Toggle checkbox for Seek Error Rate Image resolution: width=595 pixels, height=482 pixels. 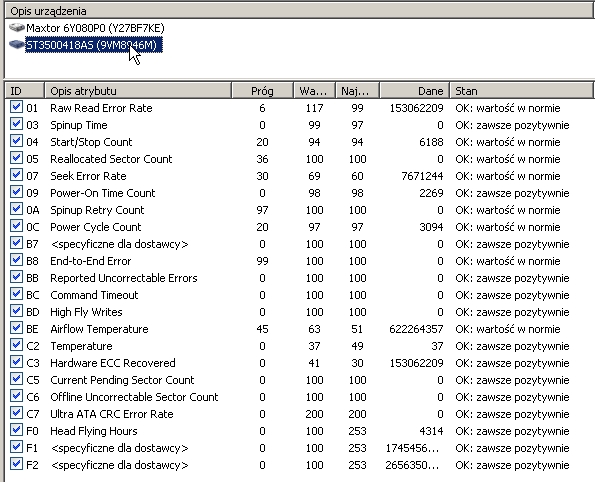16,175
